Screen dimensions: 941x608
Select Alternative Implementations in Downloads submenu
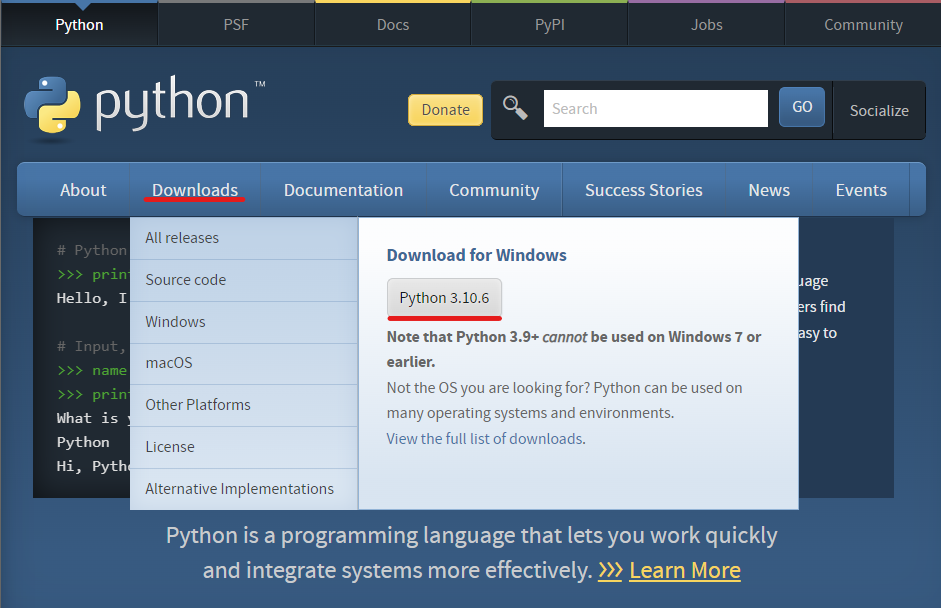pos(244,489)
